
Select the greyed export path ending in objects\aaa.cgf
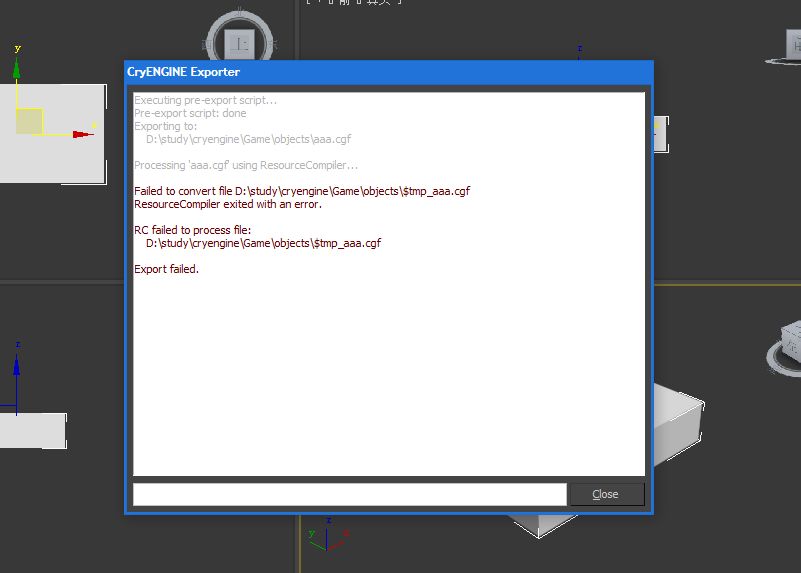(x=248, y=139)
